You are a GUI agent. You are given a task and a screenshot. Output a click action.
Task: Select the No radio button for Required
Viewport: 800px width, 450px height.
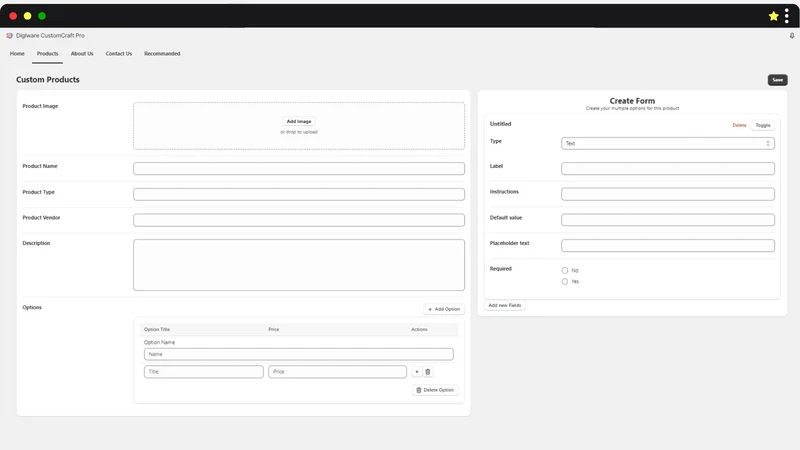[565, 270]
